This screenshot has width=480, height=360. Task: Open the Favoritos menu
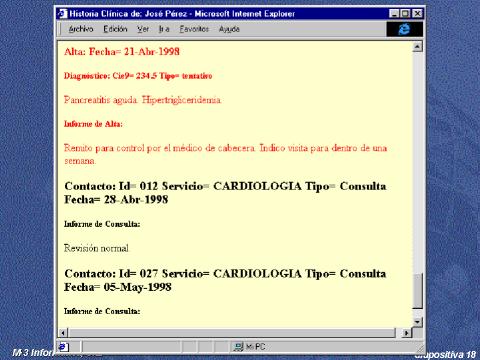[194, 29]
